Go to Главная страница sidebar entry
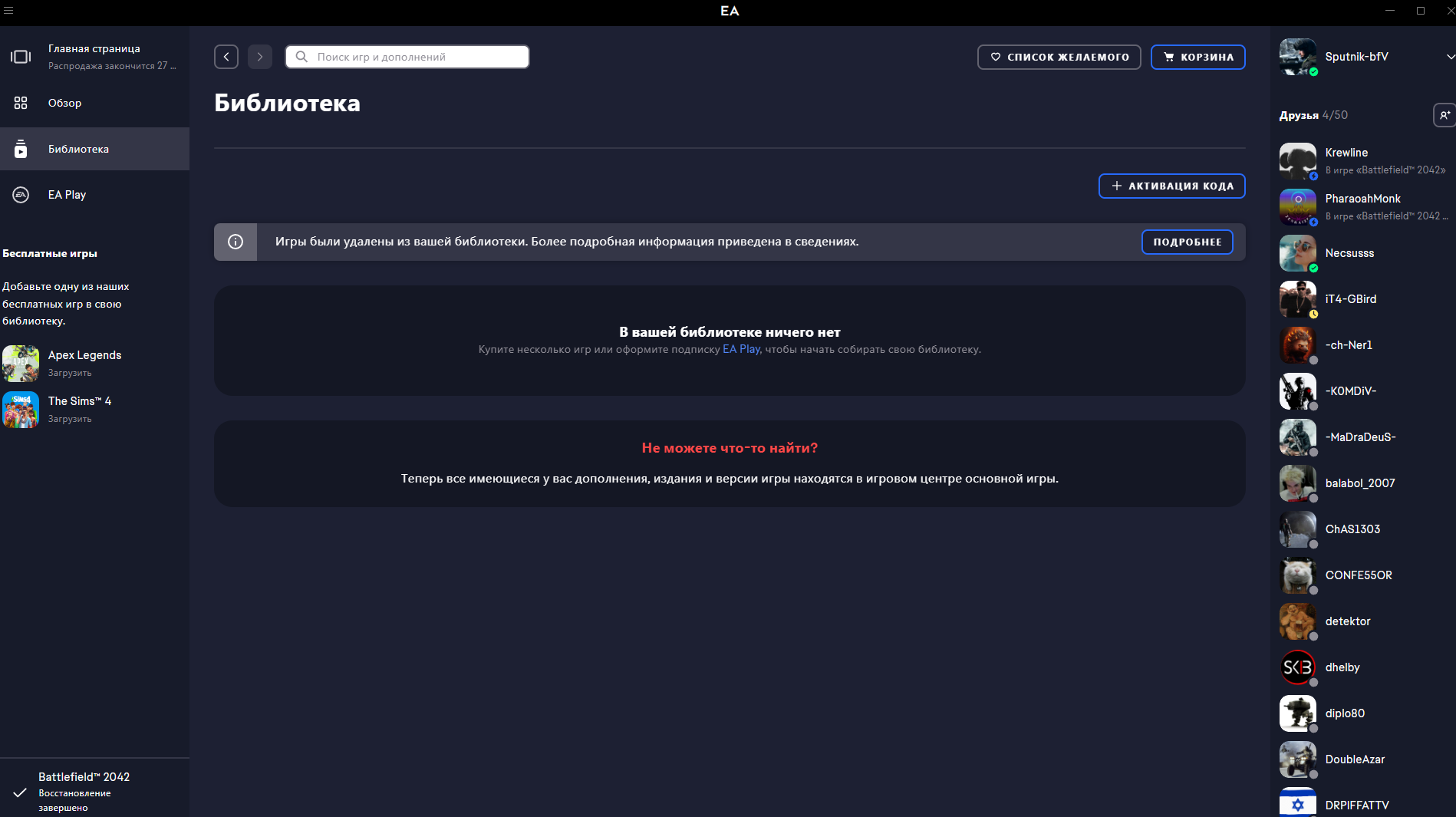The height and width of the screenshot is (817, 1456). point(94,57)
